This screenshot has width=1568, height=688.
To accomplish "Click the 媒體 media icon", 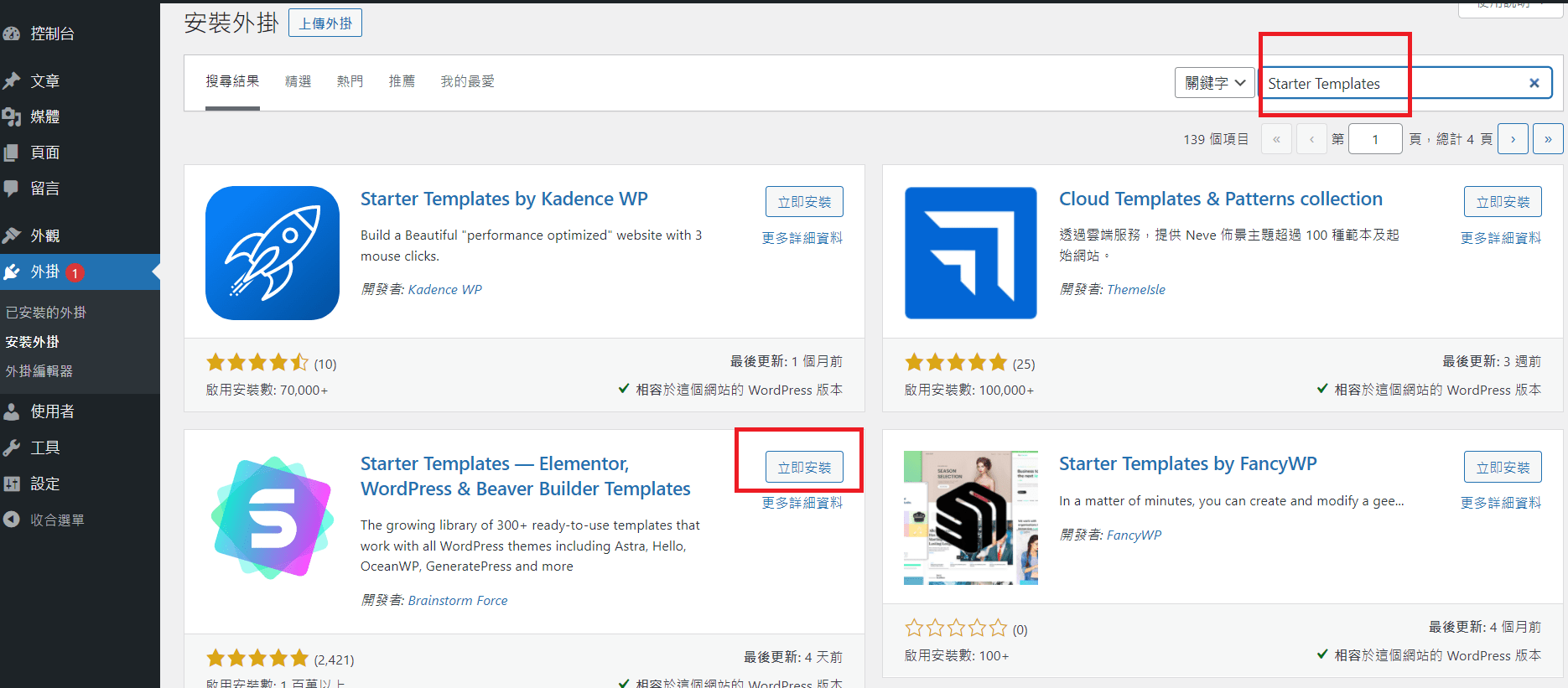I will [x=12, y=116].
